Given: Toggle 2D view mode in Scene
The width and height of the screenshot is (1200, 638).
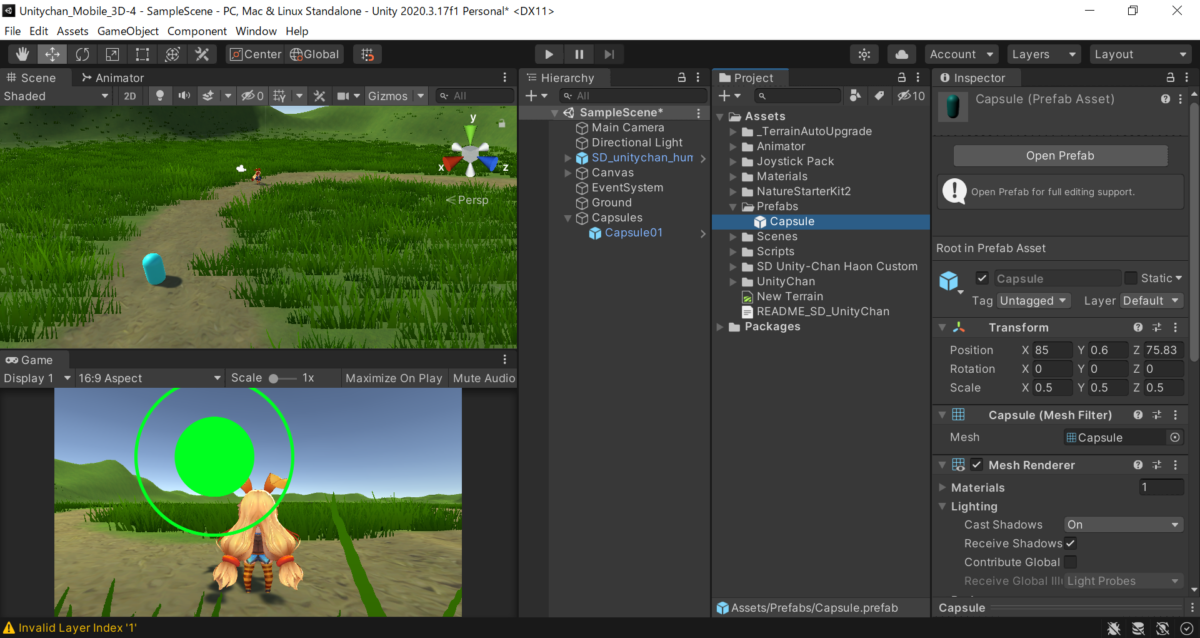Looking at the screenshot, I should click(130, 96).
